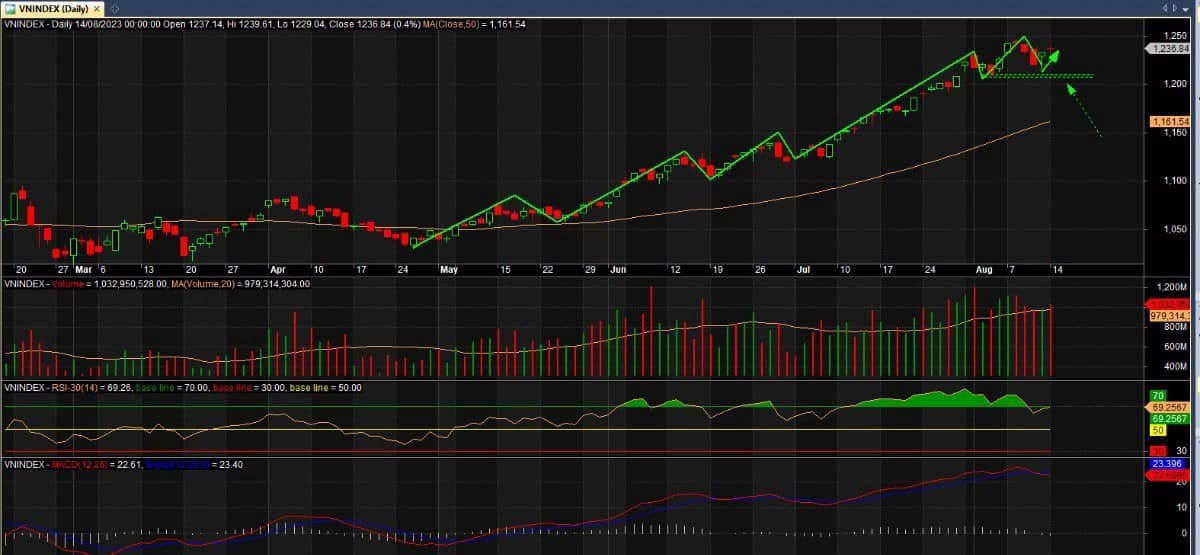Close the VNINDEX (Daily) tab

(x=97, y=7)
